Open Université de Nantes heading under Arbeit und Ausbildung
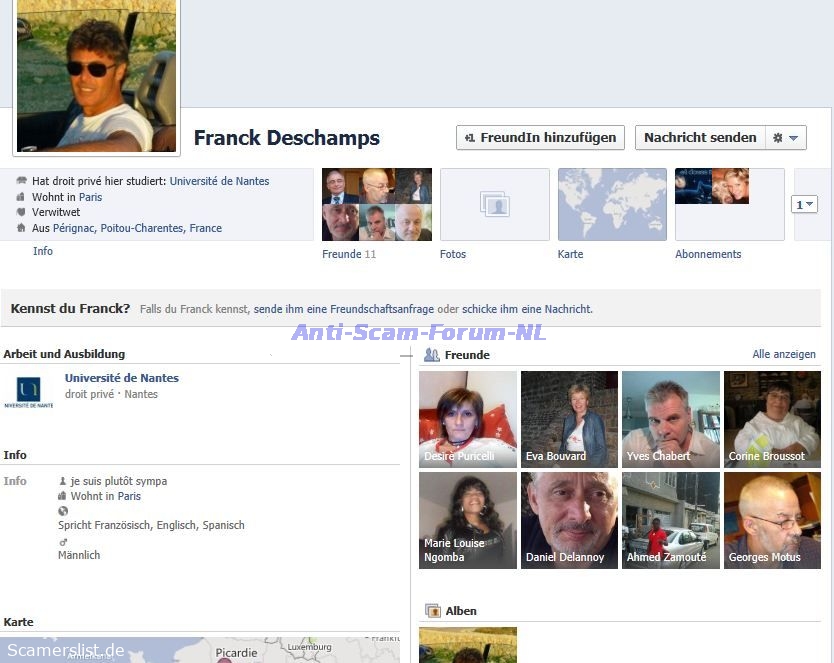Viewport: 834px width, 663px height. (122, 378)
